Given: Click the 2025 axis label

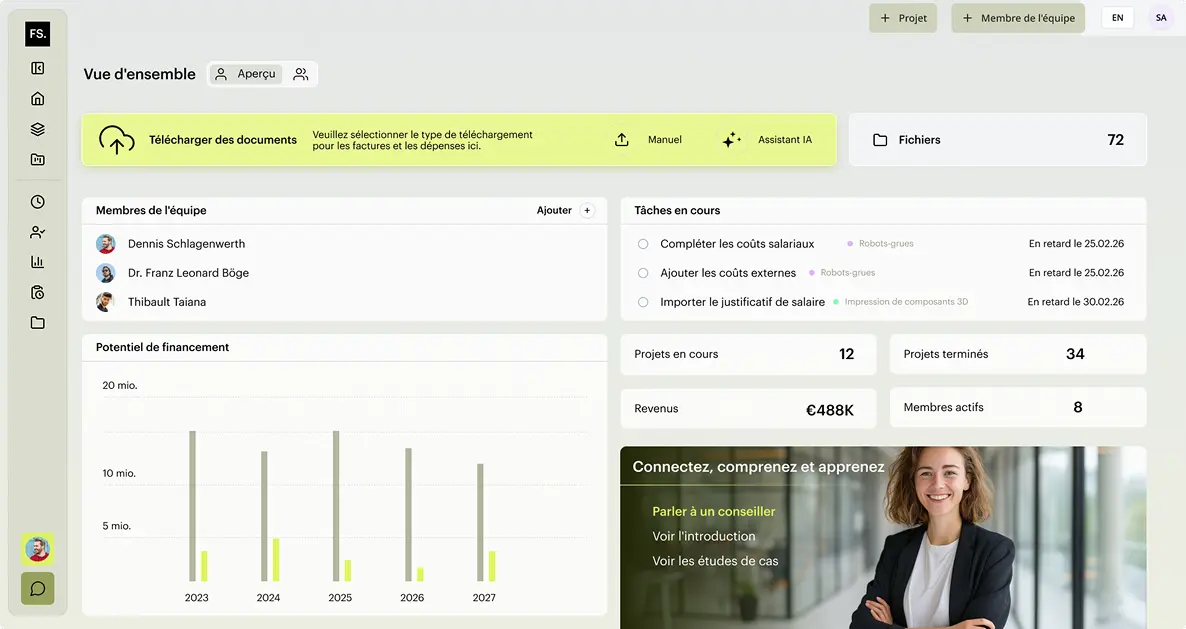Looking at the screenshot, I should (340, 597).
